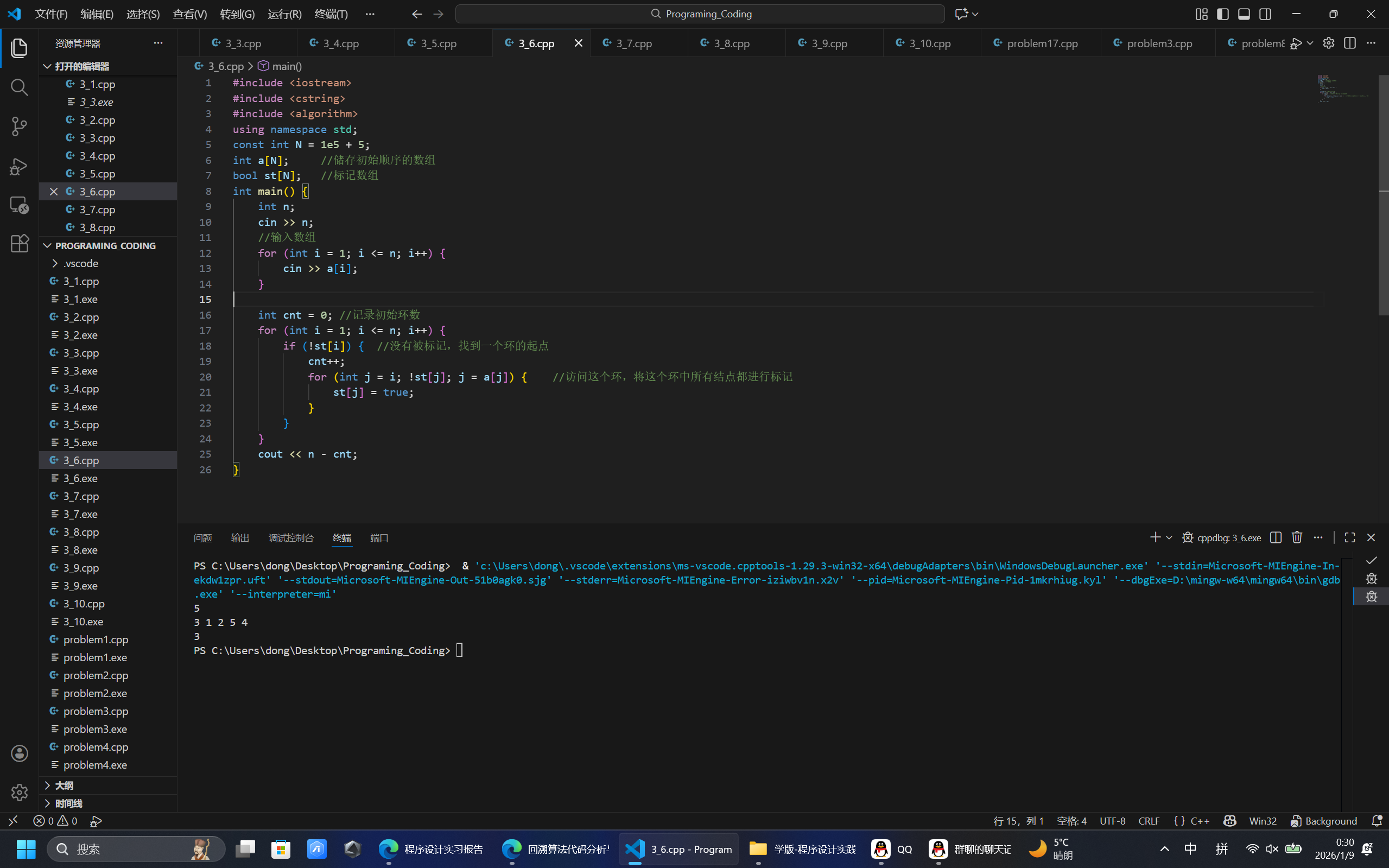Open notifications bell in status bar
This screenshot has width=1389, height=868.
pos(1377,821)
